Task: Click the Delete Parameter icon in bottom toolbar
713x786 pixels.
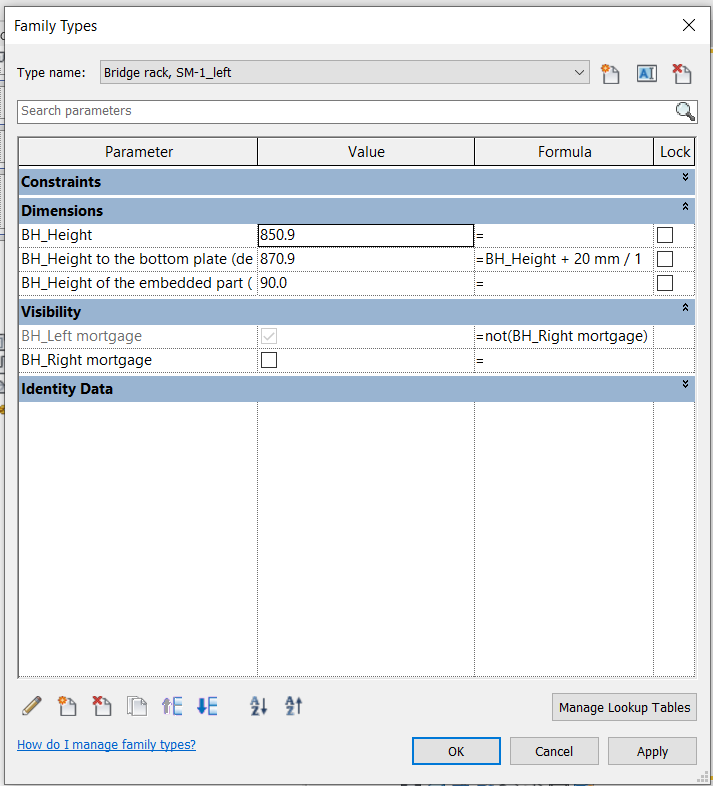Action: point(101,706)
